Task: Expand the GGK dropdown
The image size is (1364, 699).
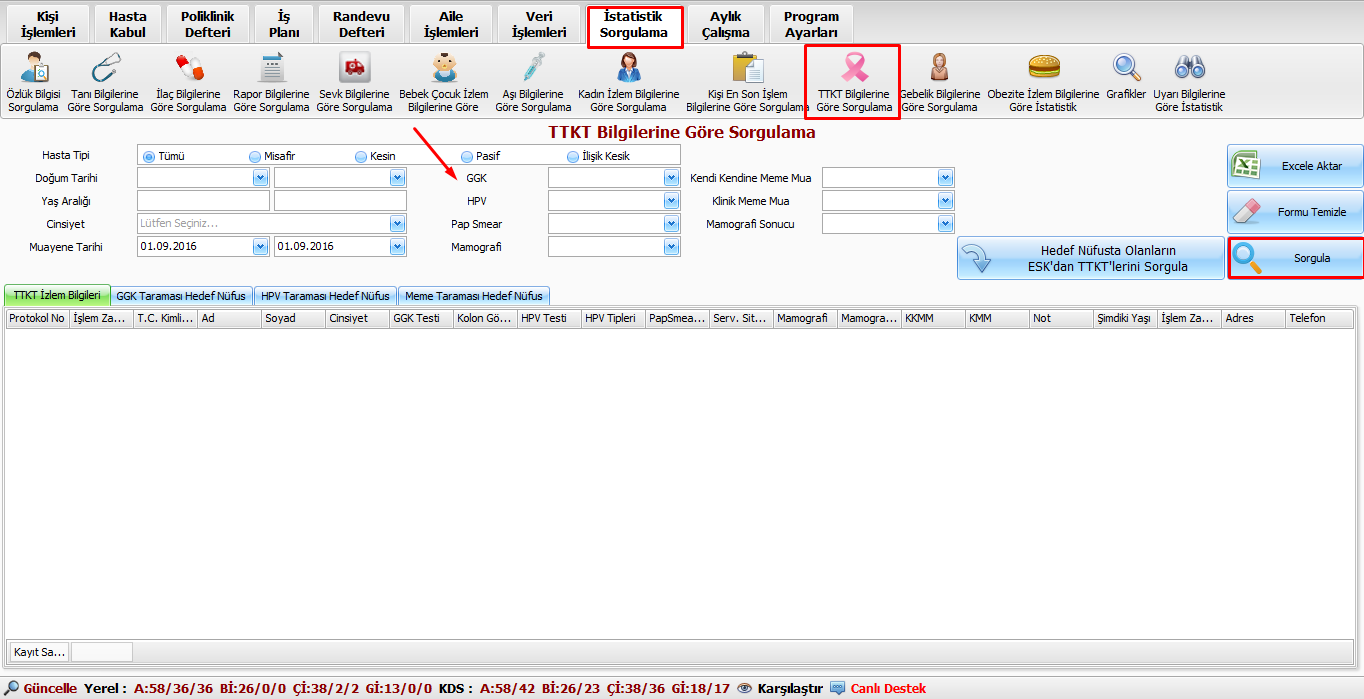Action: (x=671, y=178)
